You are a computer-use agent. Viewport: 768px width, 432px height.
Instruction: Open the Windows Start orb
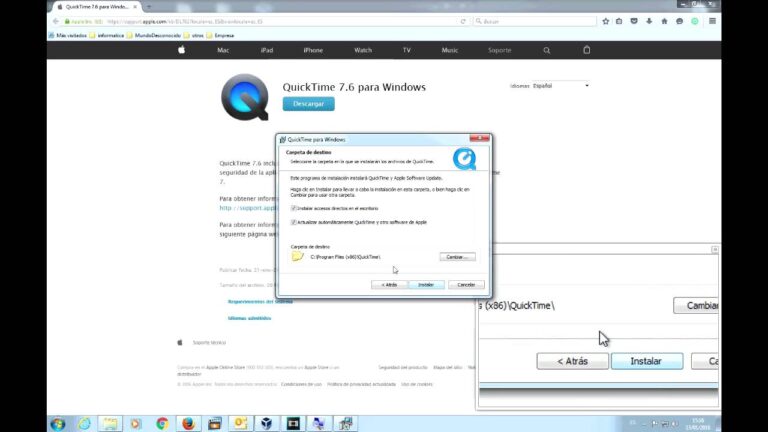(58, 424)
